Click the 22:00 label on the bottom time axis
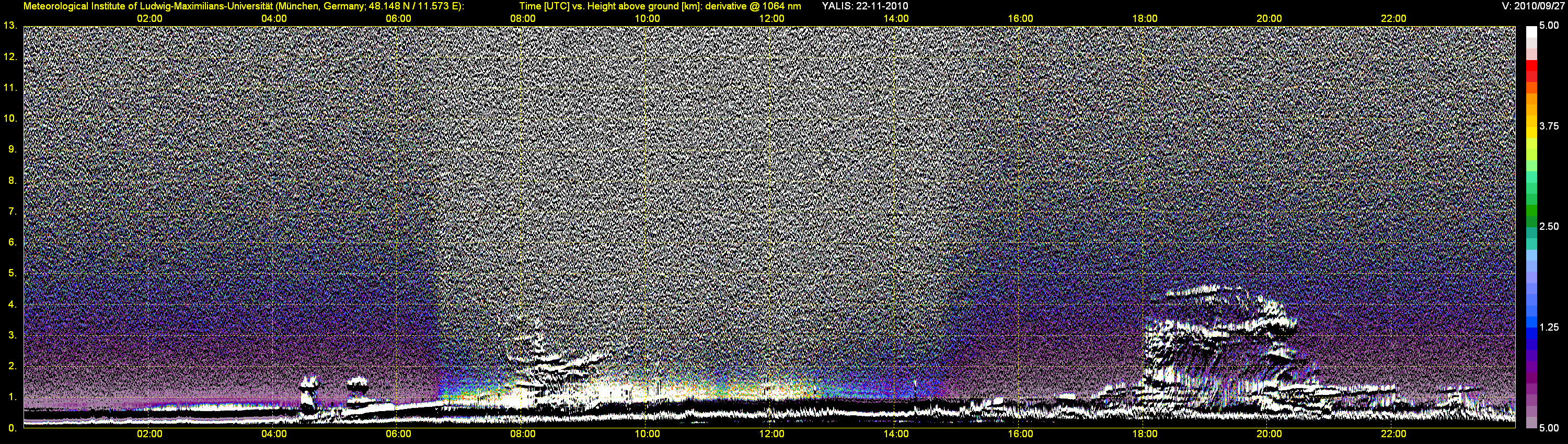Image resolution: width=1568 pixels, height=444 pixels. point(1393,434)
